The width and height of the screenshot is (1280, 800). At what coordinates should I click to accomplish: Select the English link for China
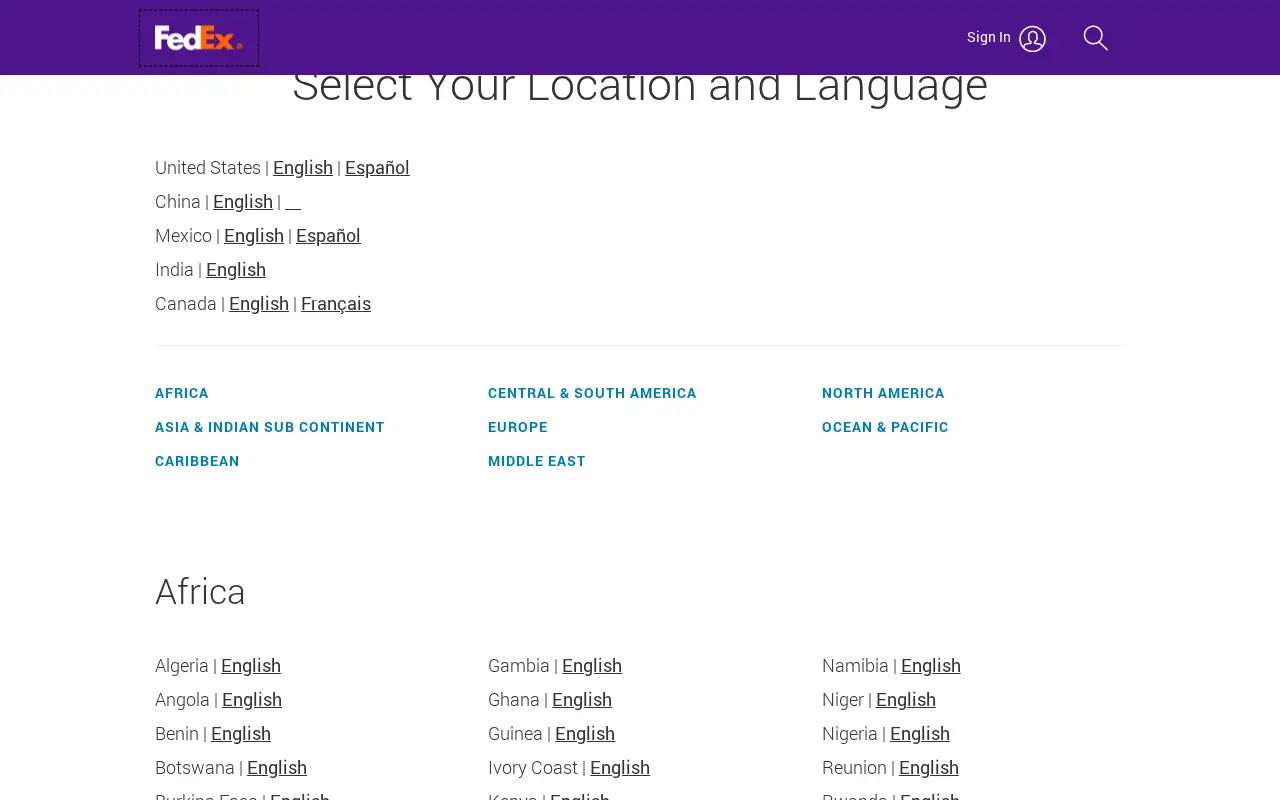243,202
